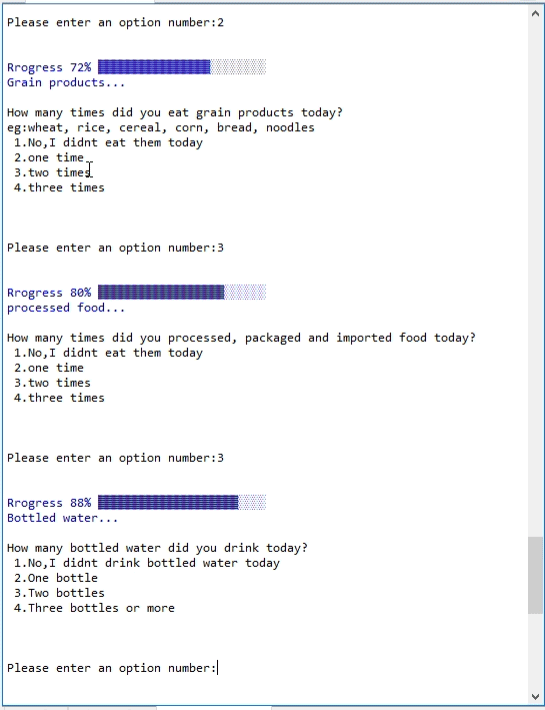
Task: Click the grain examples line with 'noodles'
Action: 161,128
